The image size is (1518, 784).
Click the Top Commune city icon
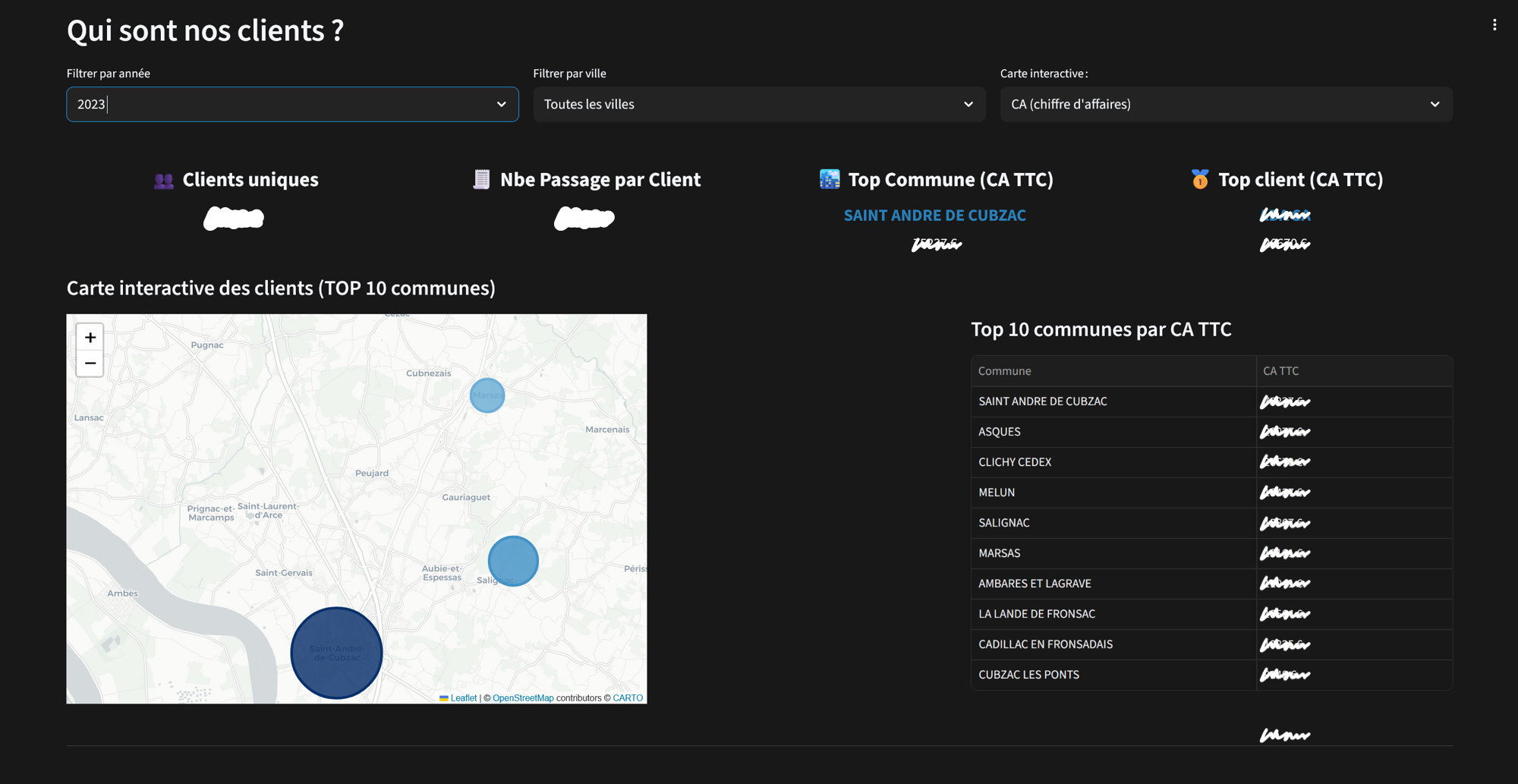(830, 180)
